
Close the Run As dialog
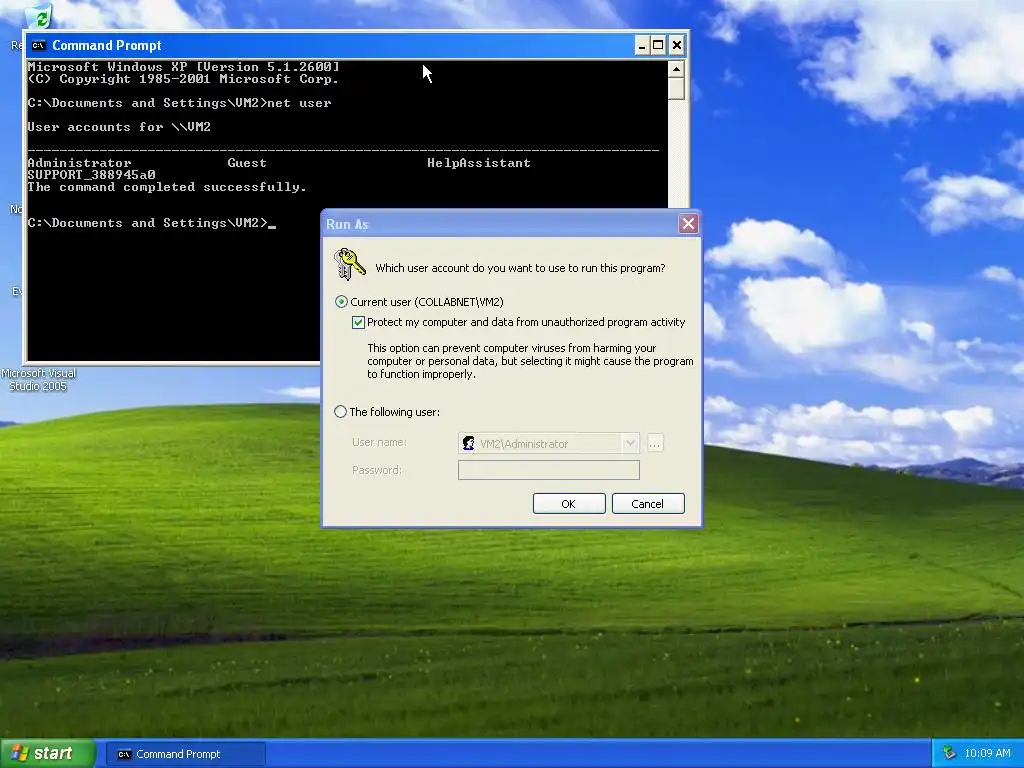pos(688,224)
